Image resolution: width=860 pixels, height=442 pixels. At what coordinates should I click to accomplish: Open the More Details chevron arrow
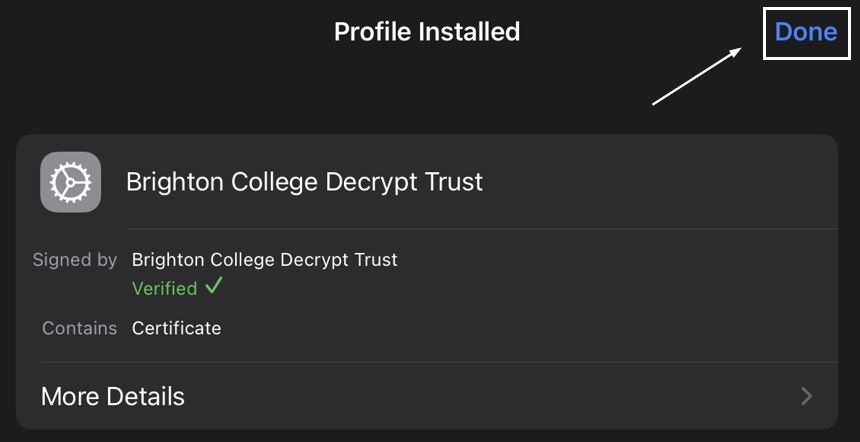click(x=806, y=396)
